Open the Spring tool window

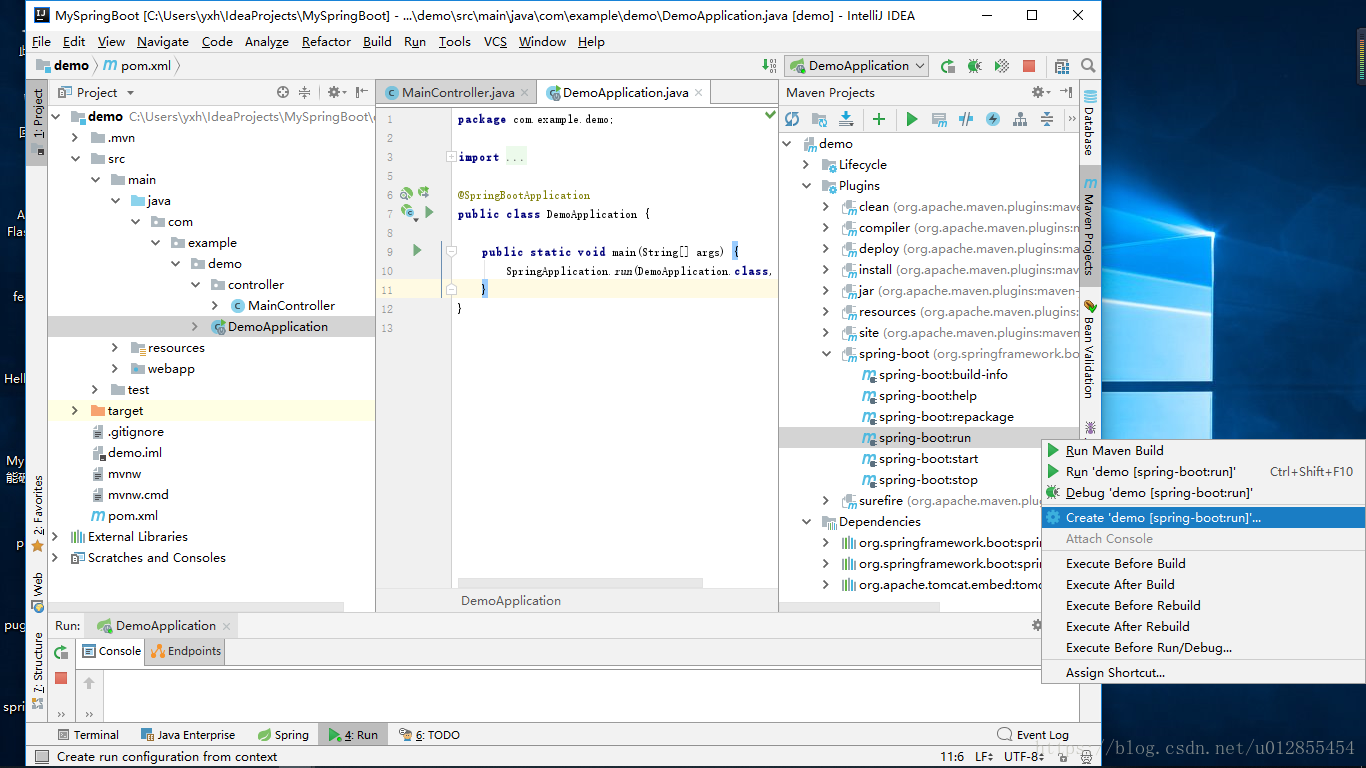pyautogui.click(x=283, y=735)
